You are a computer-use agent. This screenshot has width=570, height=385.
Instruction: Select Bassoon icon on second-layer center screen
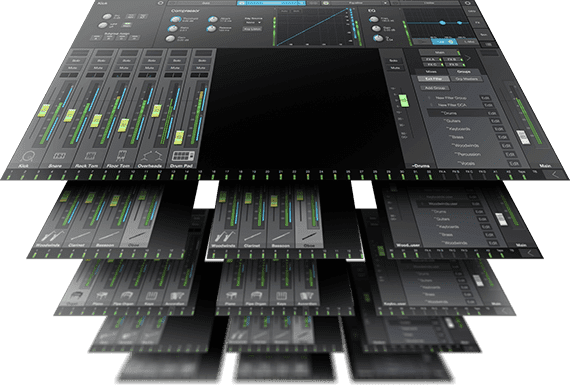(281, 237)
